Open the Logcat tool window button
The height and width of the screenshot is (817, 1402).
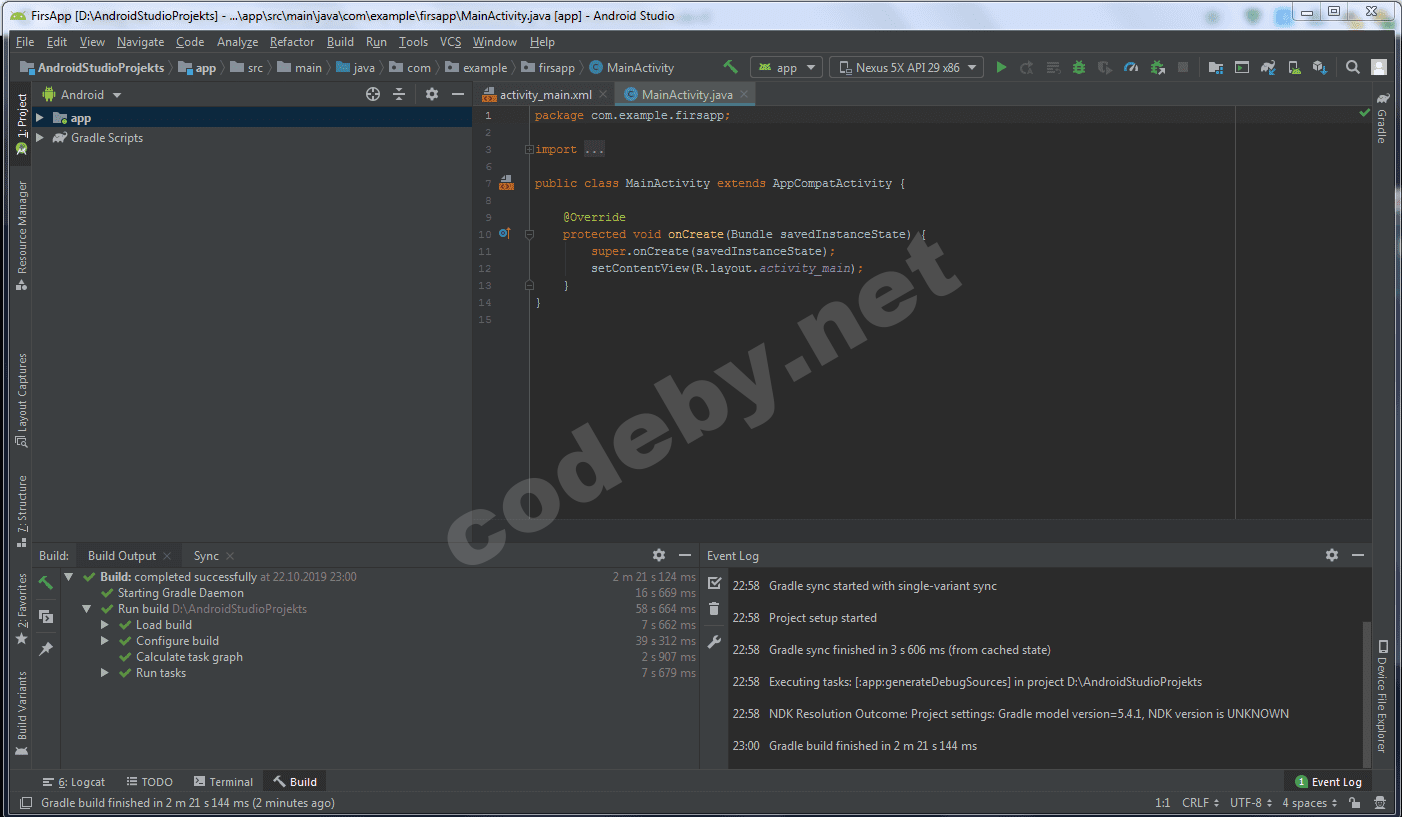point(74,782)
